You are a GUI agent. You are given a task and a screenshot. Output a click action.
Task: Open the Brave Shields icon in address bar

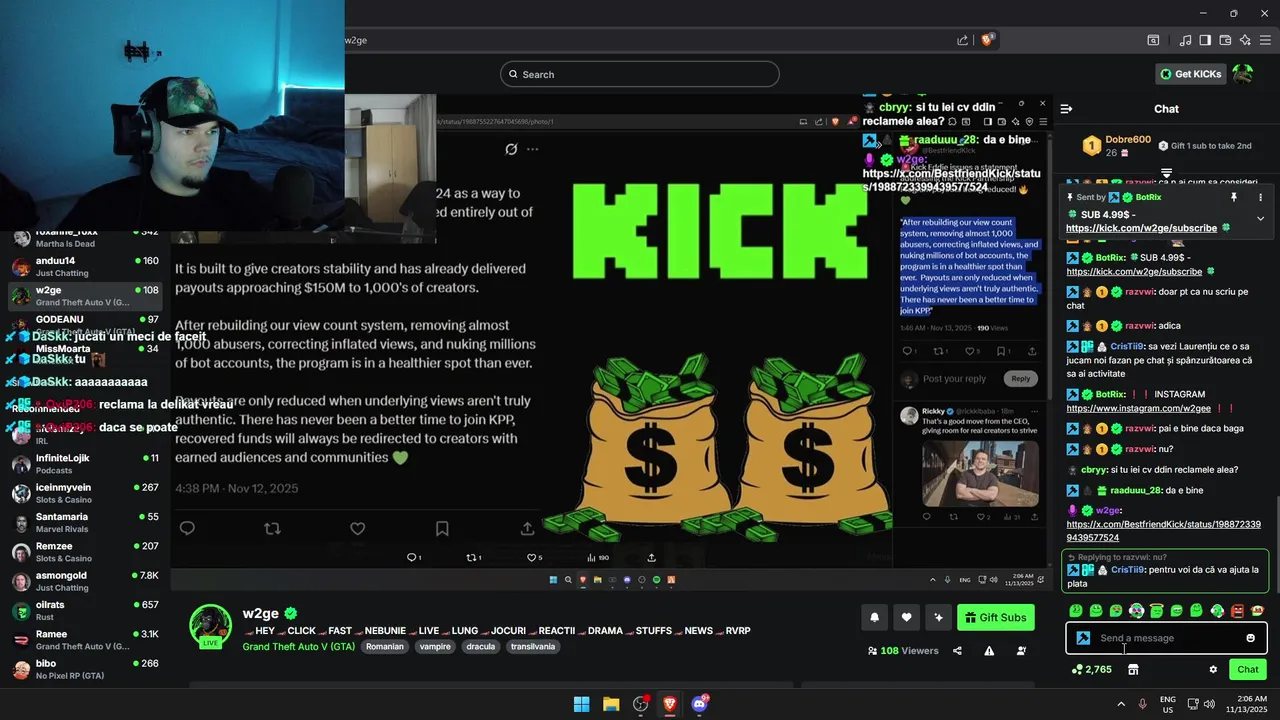tap(988, 40)
